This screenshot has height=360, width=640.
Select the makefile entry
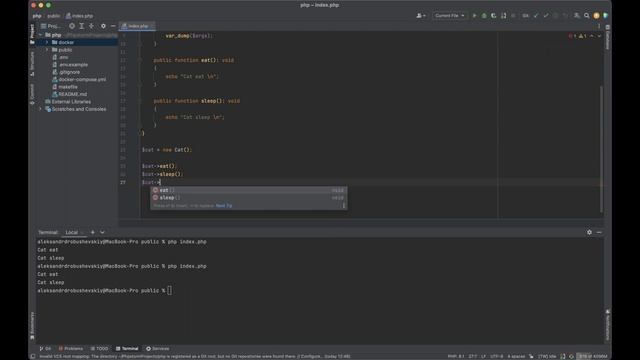tap(64, 87)
